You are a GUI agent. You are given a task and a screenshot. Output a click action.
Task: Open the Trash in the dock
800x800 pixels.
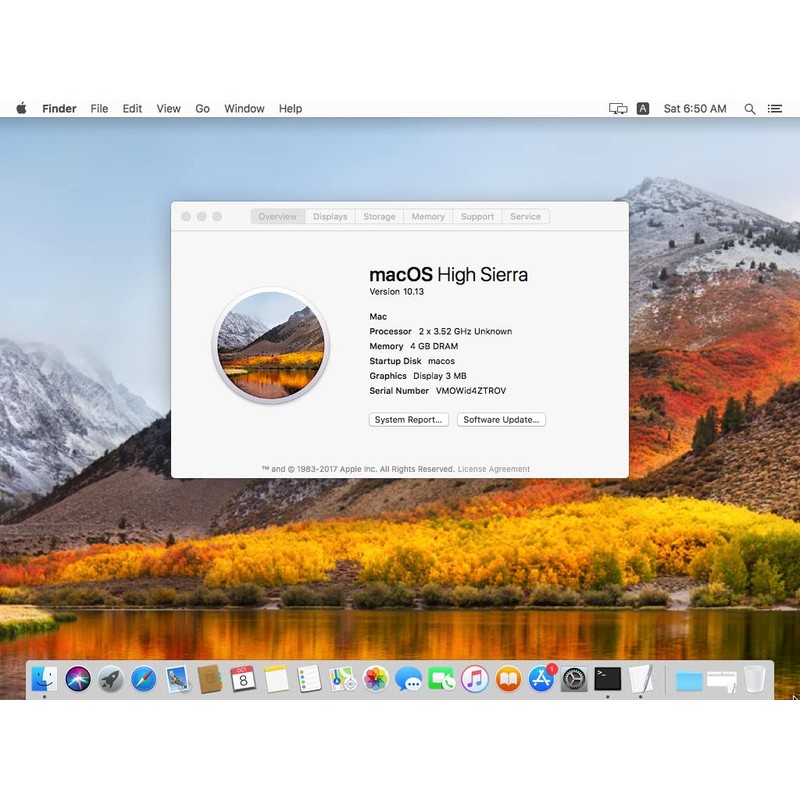(754, 679)
